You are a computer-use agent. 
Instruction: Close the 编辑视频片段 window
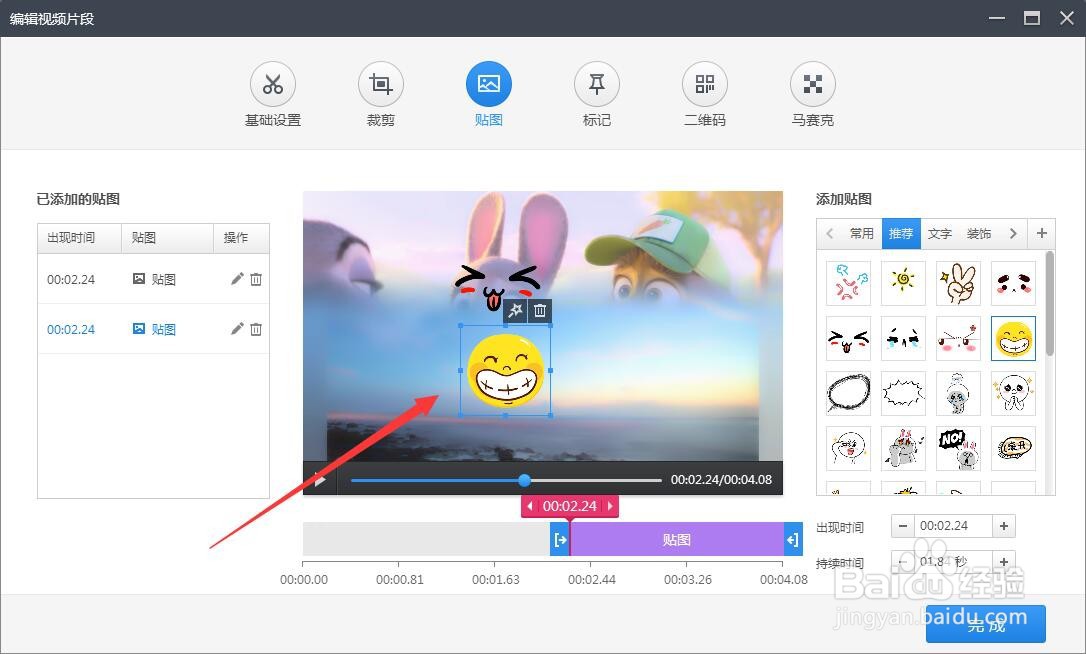tap(1067, 18)
